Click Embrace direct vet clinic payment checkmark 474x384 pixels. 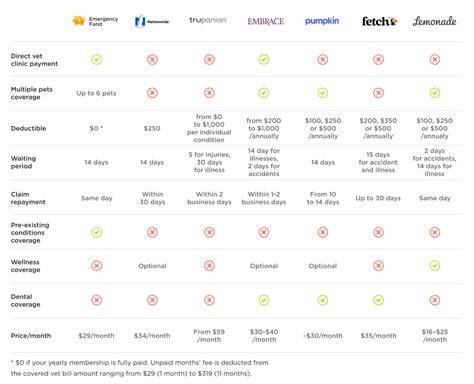tap(264, 60)
